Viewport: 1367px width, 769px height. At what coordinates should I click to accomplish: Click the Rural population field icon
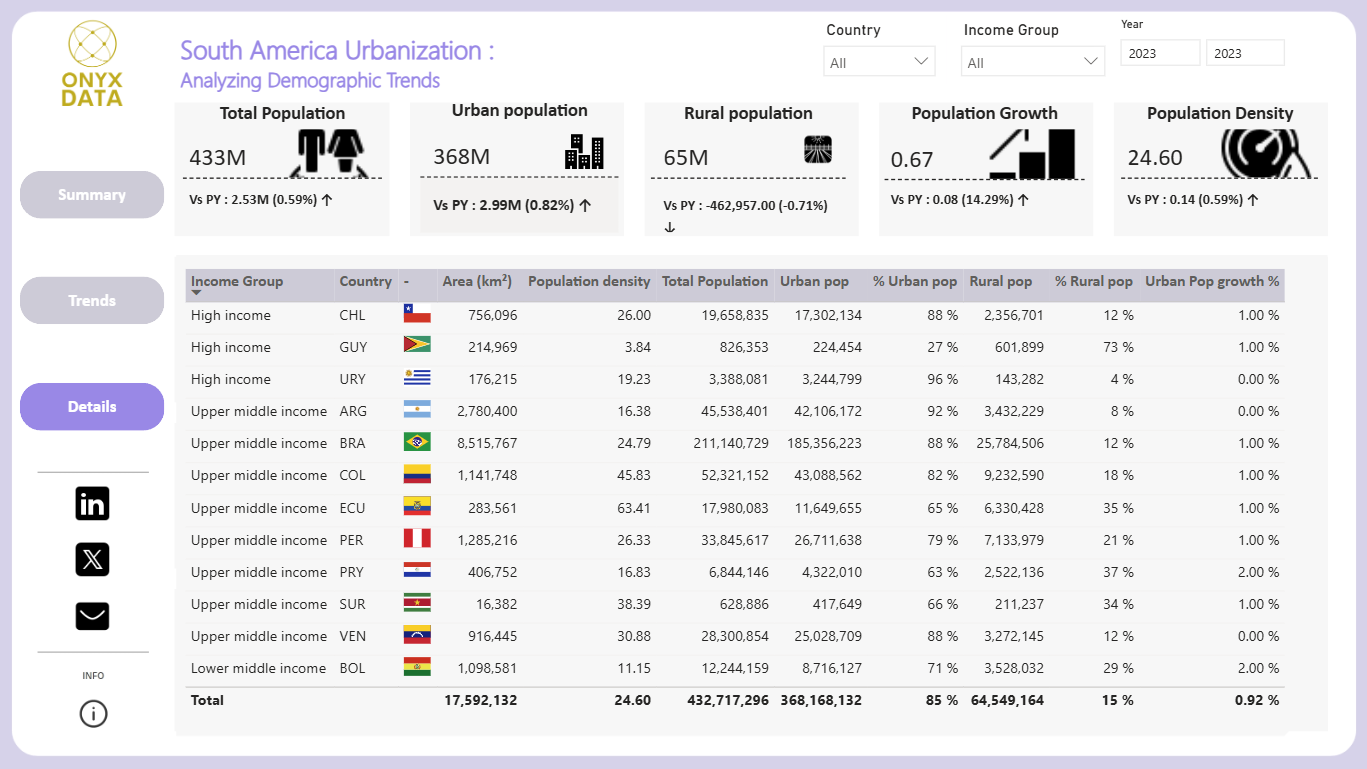point(818,149)
